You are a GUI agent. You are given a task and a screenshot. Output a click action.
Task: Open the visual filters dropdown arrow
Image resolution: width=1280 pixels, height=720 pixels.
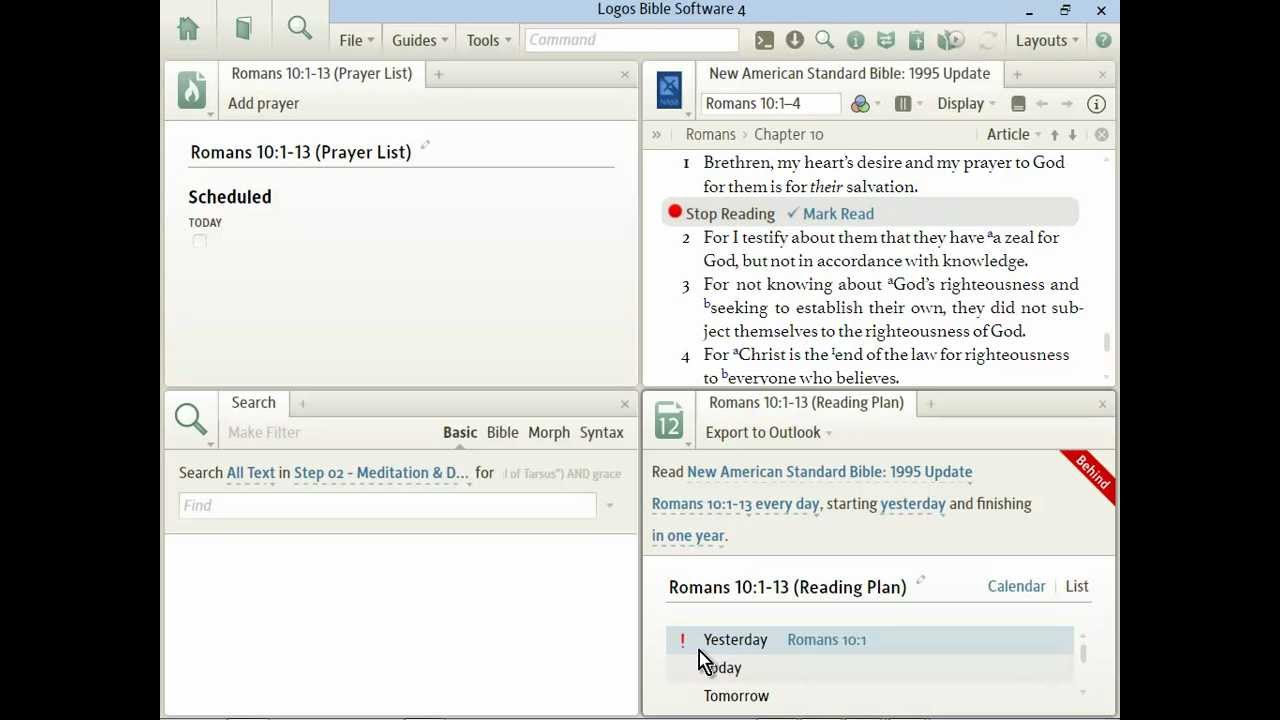coord(878,104)
